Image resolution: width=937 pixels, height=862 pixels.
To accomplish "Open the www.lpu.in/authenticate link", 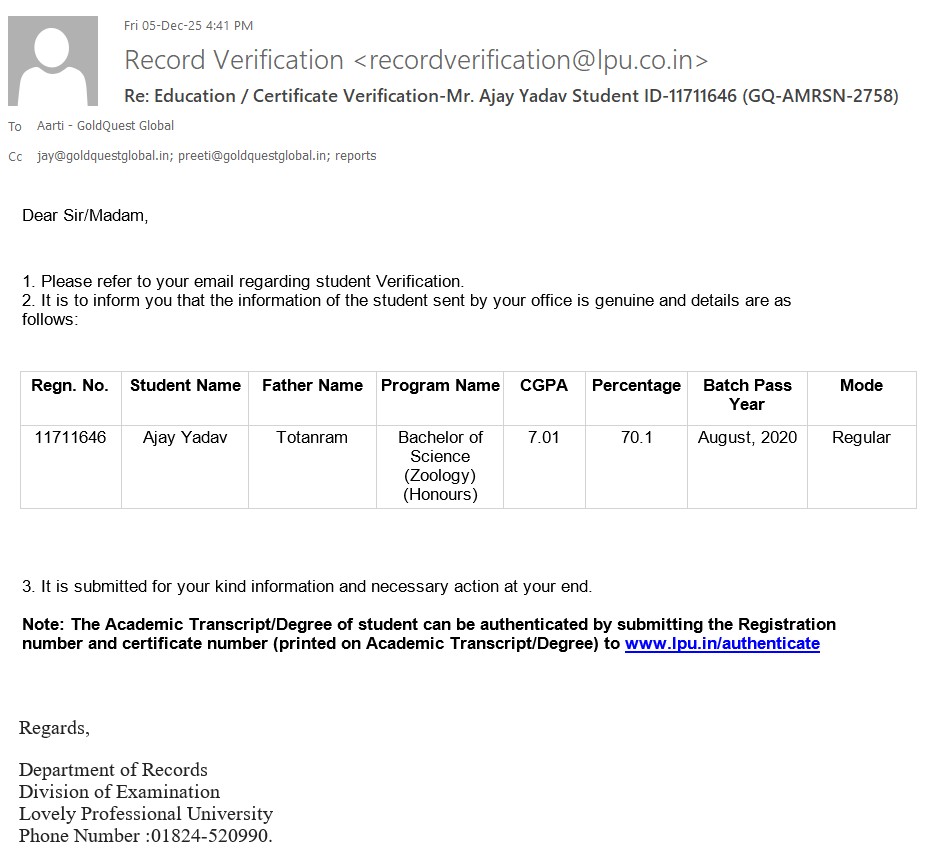I will tap(722, 644).
